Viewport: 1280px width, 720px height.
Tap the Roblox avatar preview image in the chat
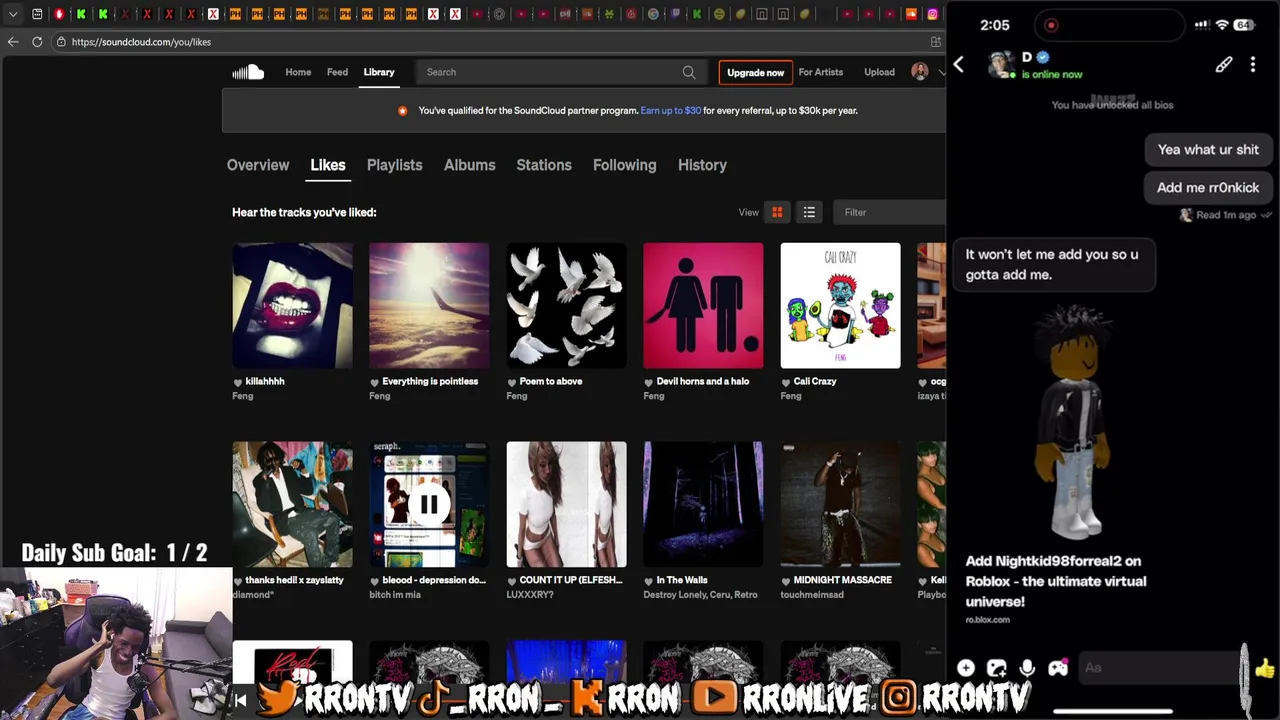1074,423
